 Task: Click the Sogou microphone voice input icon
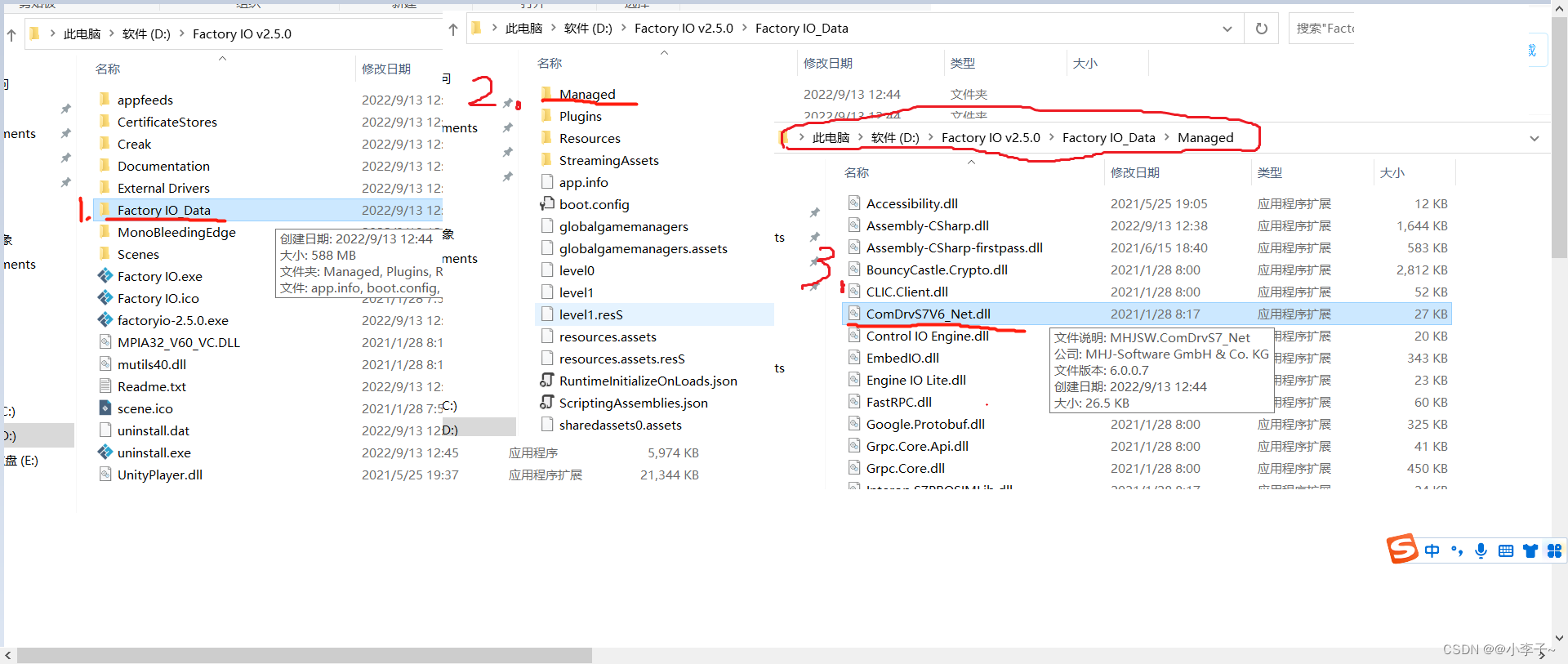coord(1481,551)
